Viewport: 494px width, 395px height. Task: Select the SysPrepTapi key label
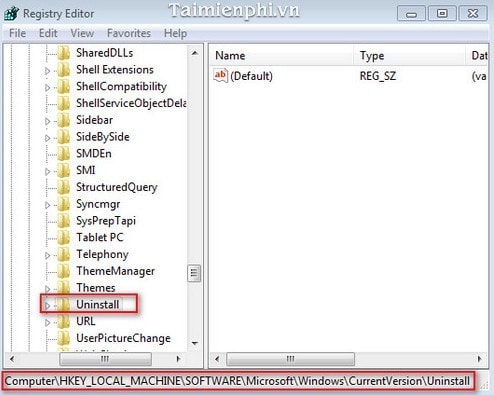coord(106,221)
